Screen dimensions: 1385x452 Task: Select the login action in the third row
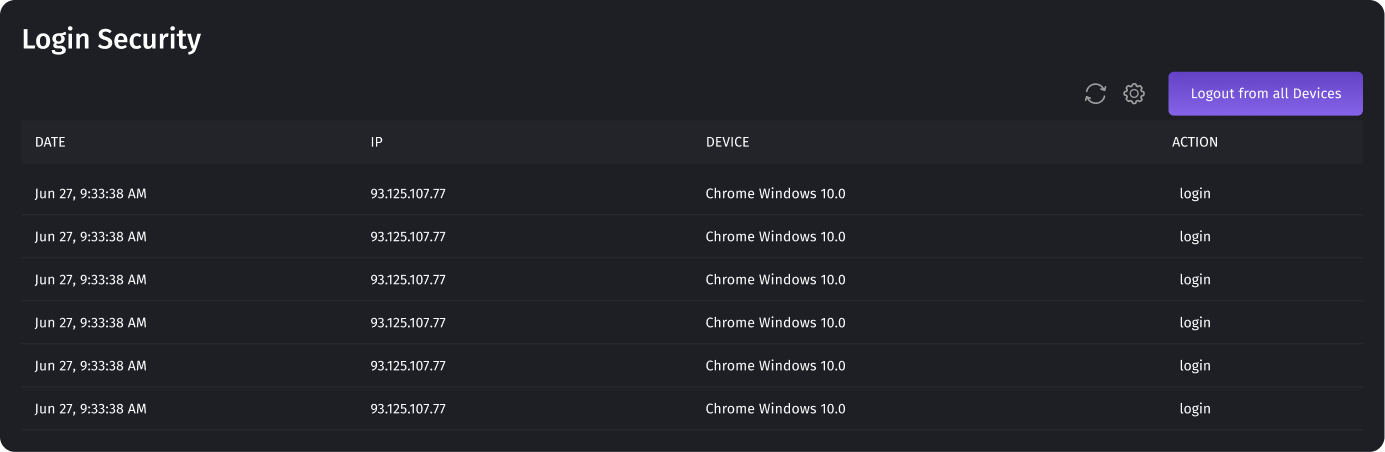click(x=1195, y=280)
